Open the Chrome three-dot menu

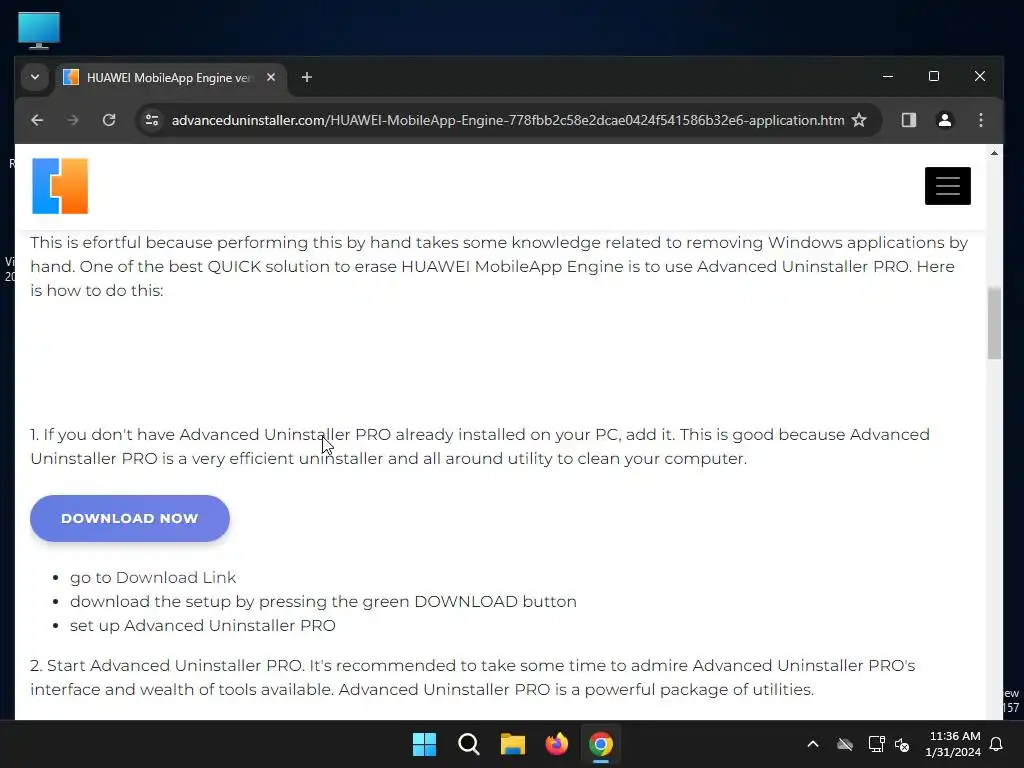[980, 120]
